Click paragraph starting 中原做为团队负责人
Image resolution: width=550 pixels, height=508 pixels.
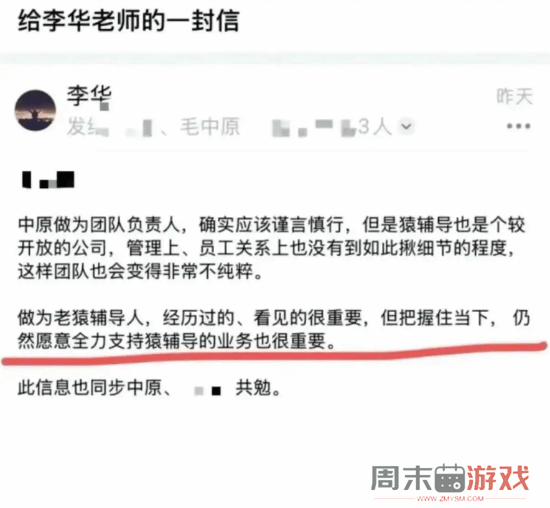tap(272, 248)
